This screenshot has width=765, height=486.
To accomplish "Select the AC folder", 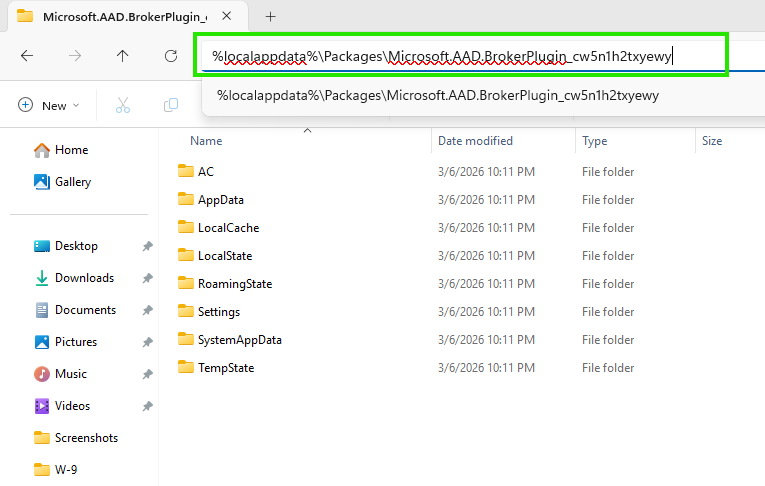I will (205, 172).
